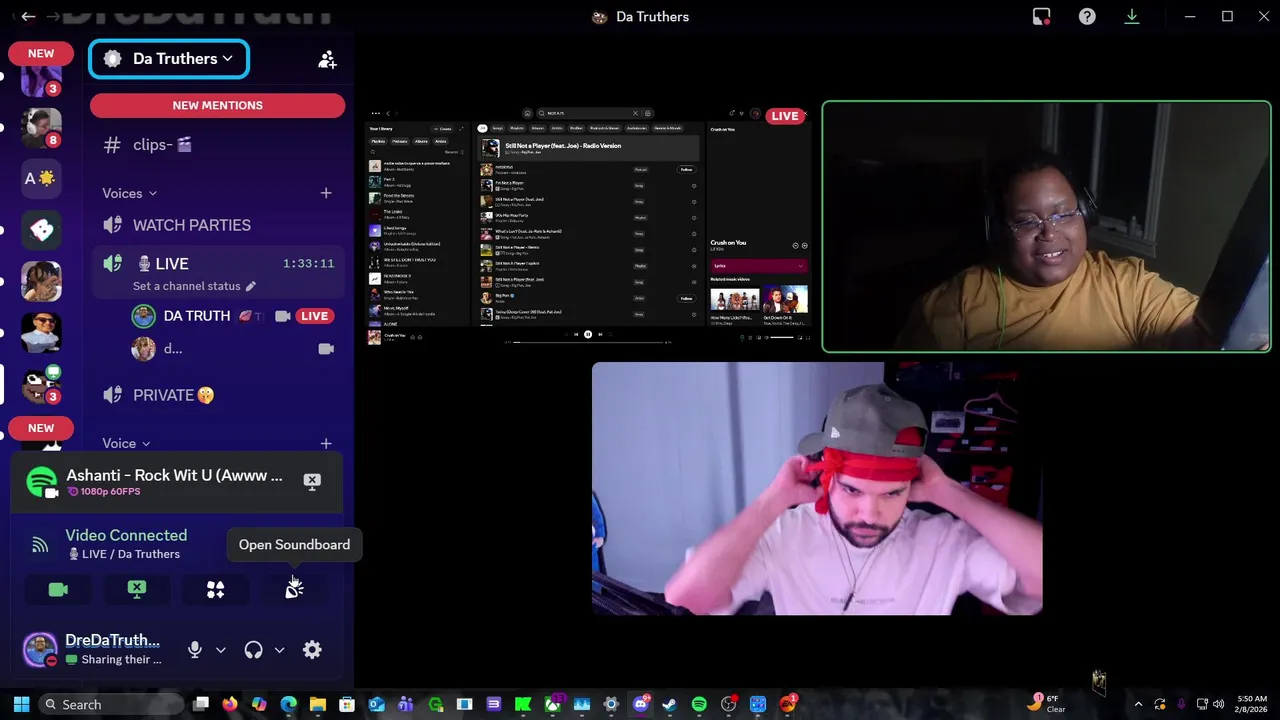Viewport: 1280px width, 720px height.
Task: Open microphone input options chevron
Action: 221,650
